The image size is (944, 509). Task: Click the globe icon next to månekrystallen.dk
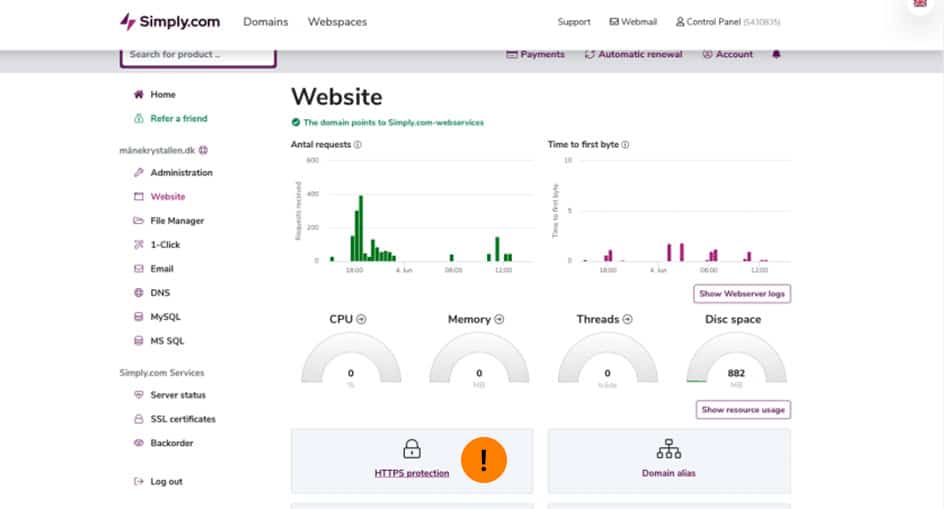[x=203, y=150]
